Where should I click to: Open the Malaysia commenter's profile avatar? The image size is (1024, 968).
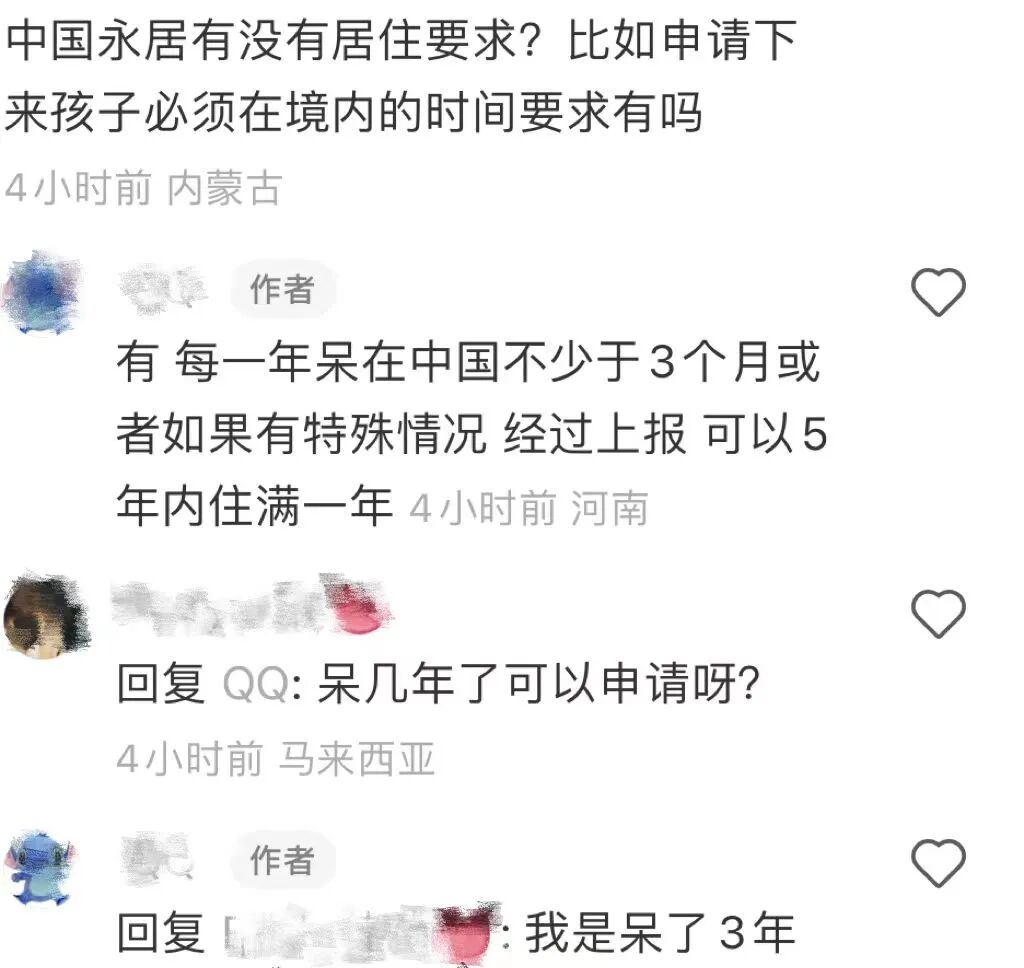coord(46,615)
